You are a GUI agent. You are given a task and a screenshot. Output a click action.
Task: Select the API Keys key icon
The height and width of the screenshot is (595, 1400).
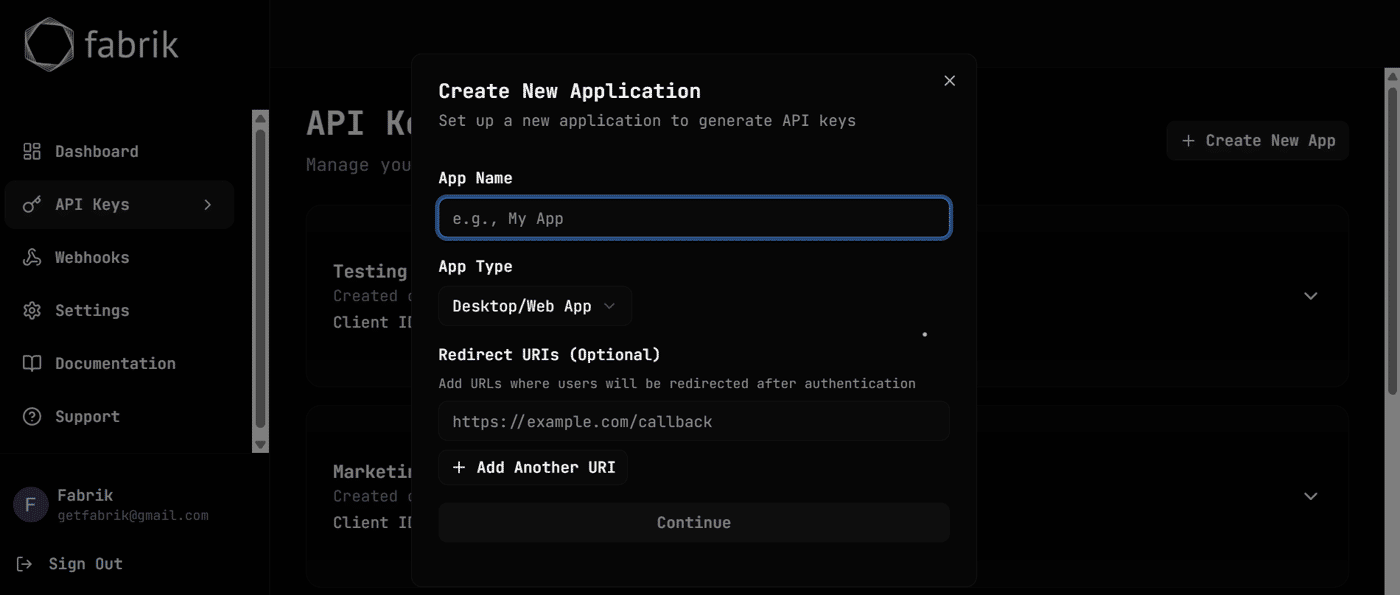[32, 204]
